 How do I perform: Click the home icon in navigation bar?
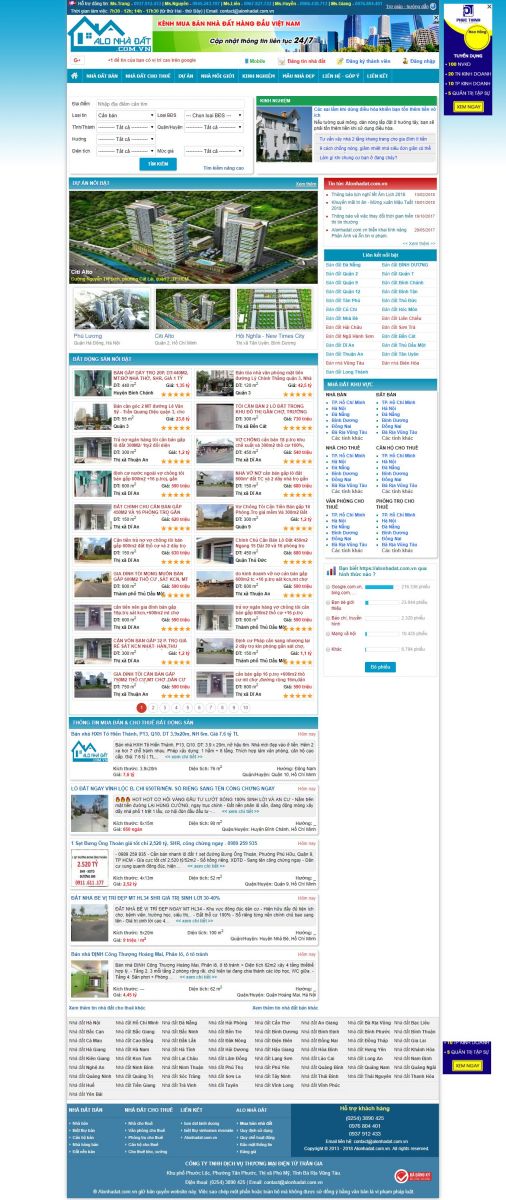(x=76, y=75)
